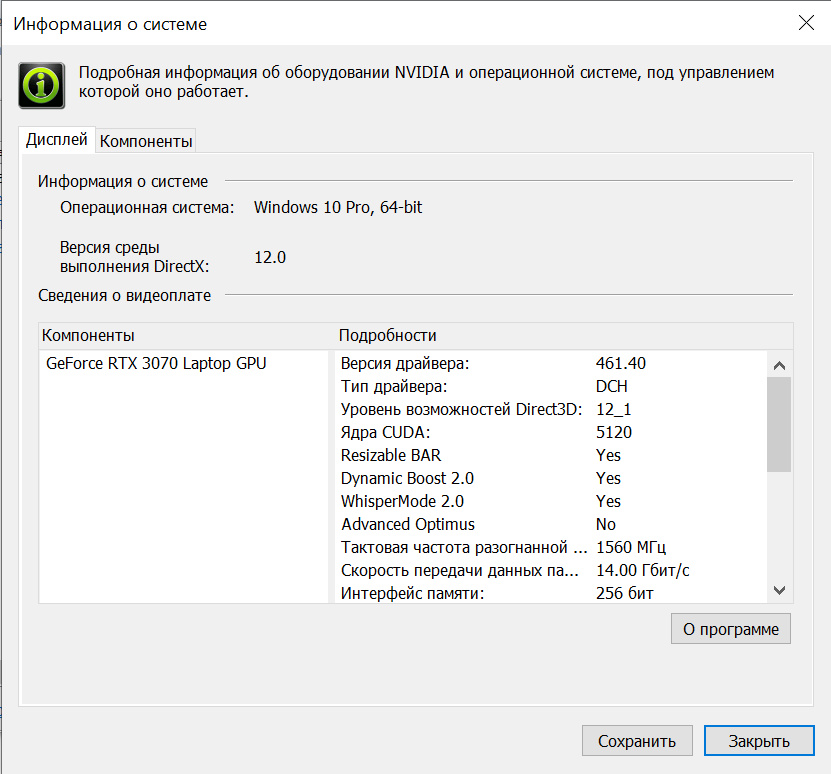Click the CUDA cores value 5120
This screenshot has height=774, width=831.
614,433
